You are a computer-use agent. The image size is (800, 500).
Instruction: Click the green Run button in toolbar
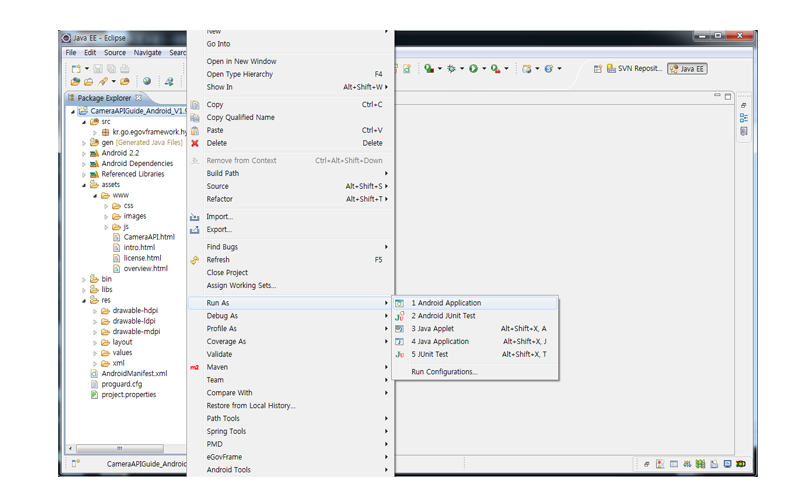(x=472, y=69)
